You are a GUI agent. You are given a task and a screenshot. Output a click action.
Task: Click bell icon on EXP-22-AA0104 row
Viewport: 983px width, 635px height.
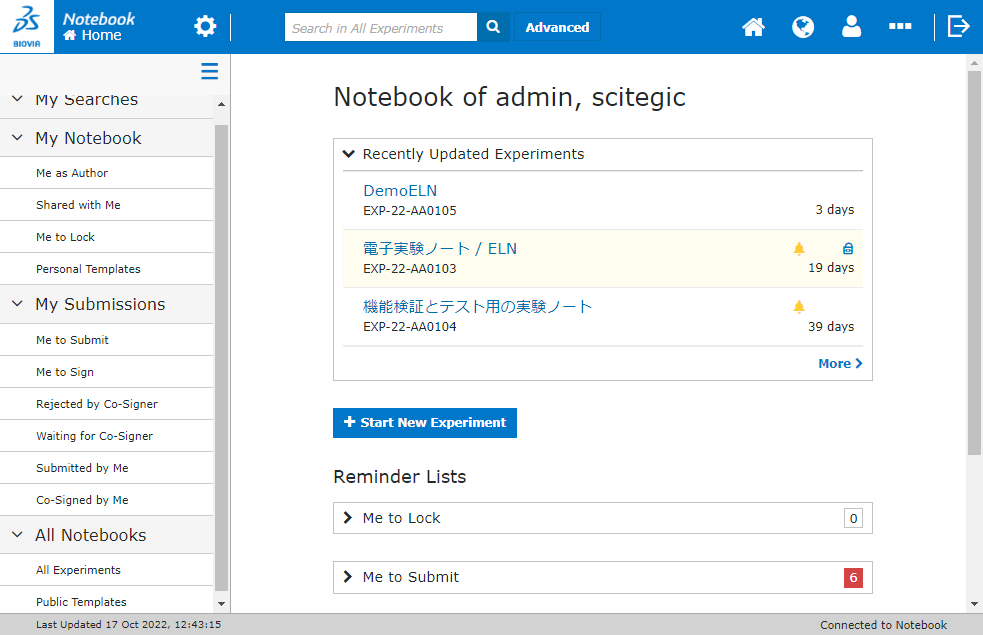coord(799,307)
